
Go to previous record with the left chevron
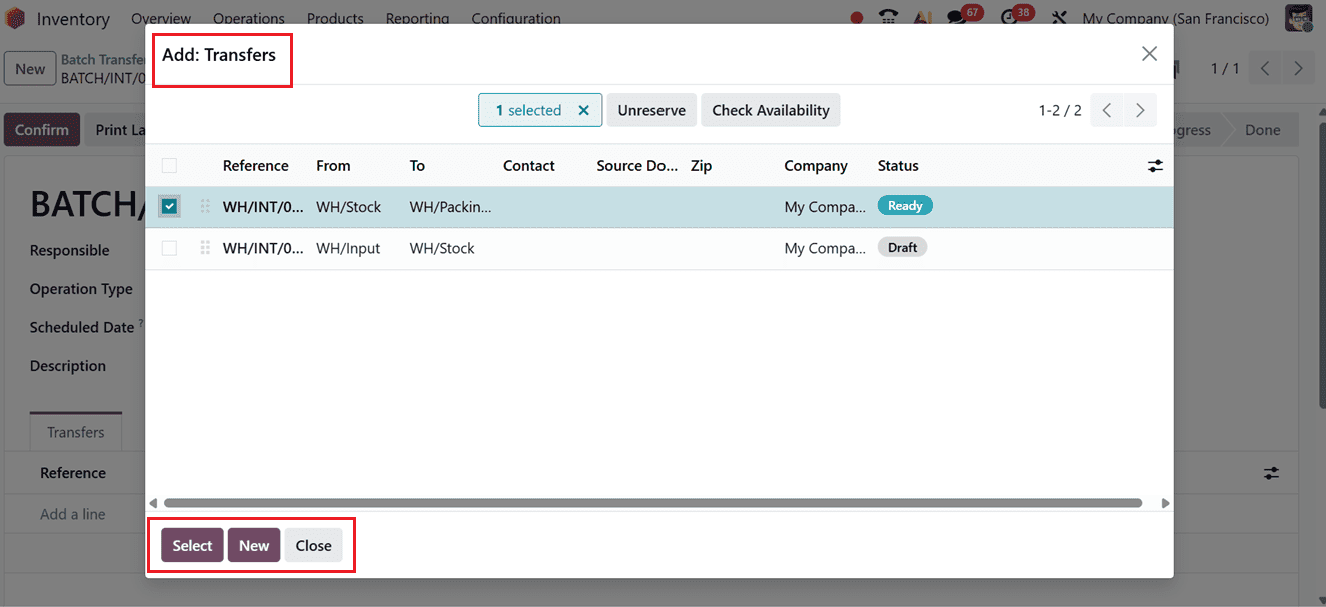click(1264, 68)
